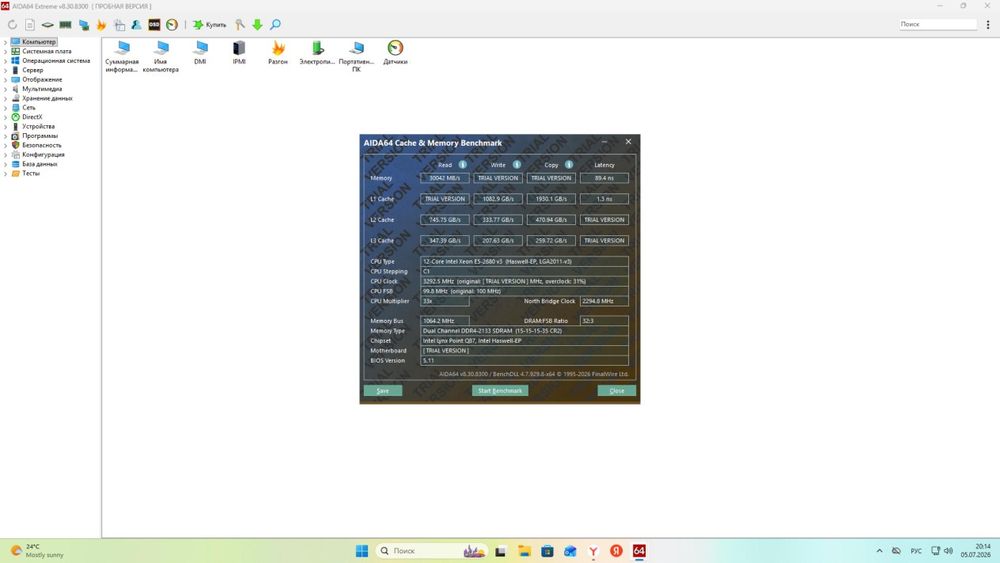The width and height of the screenshot is (1000, 563).
Task: Click the Memory Latency 89.4 ns value
Action: [604, 179]
